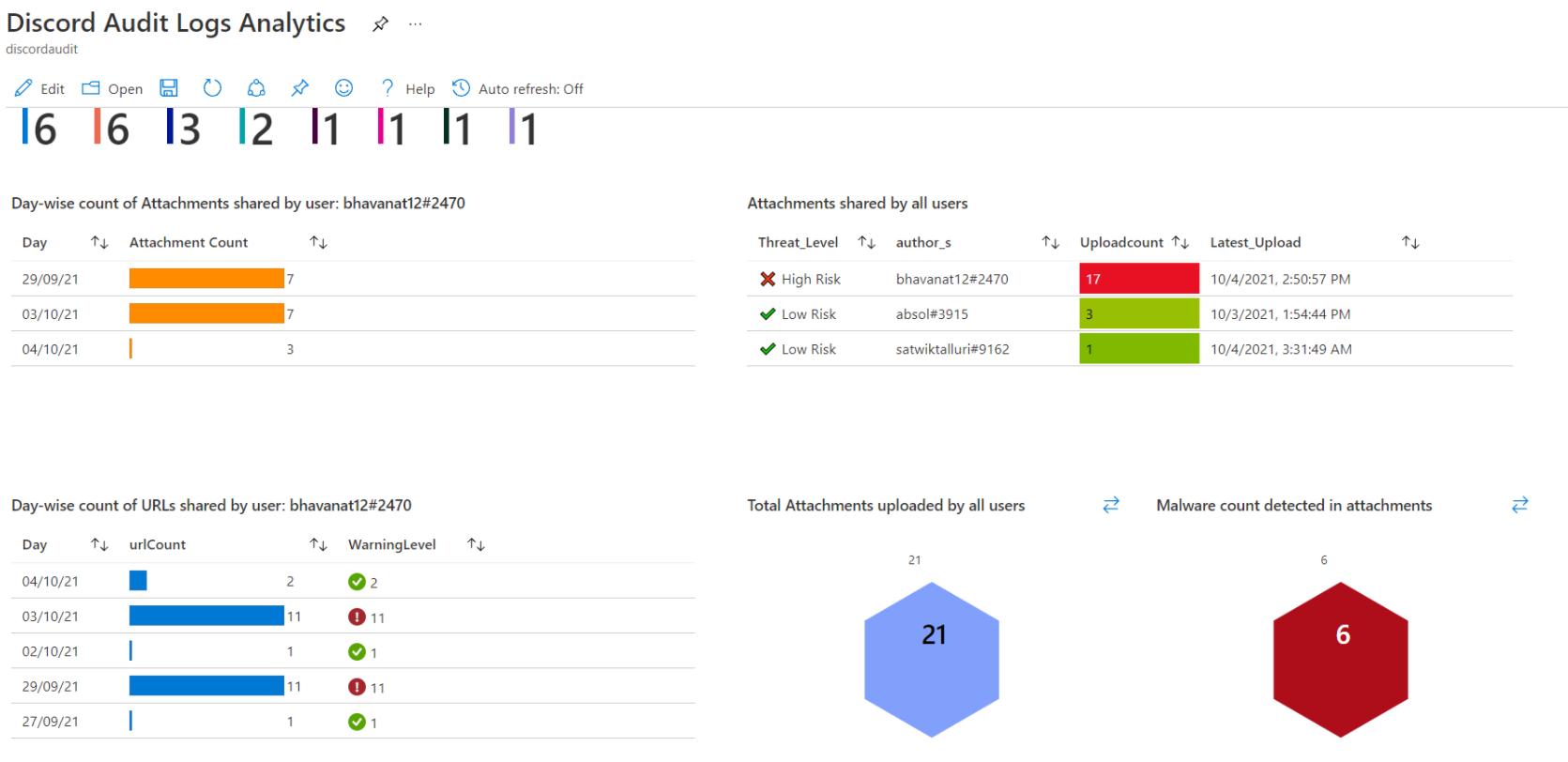Select author satwiktalluri#9162 cell
The width and height of the screenshot is (1568, 762).
952,349
